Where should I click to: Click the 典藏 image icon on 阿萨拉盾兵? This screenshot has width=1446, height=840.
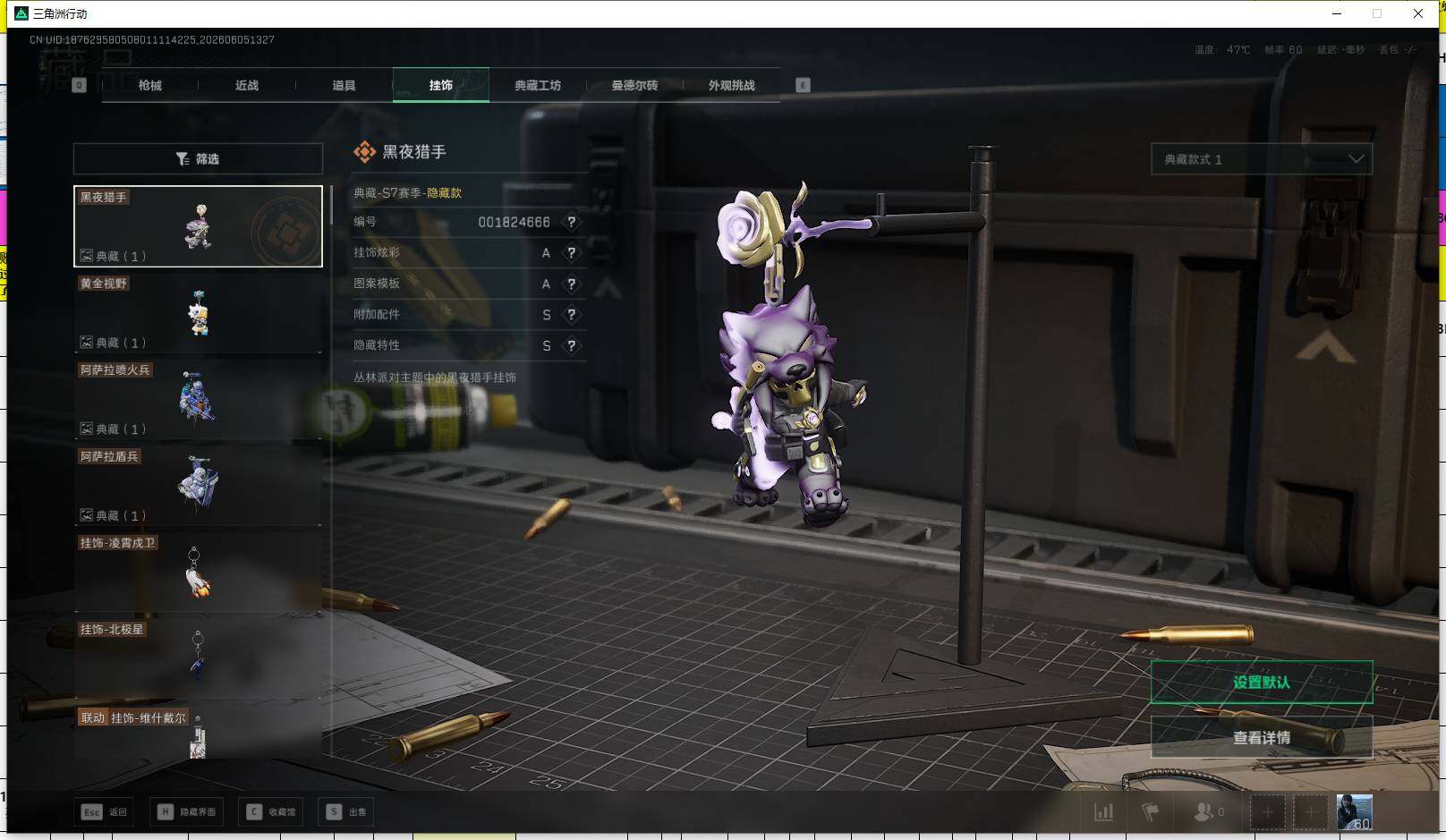coord(87,515)
